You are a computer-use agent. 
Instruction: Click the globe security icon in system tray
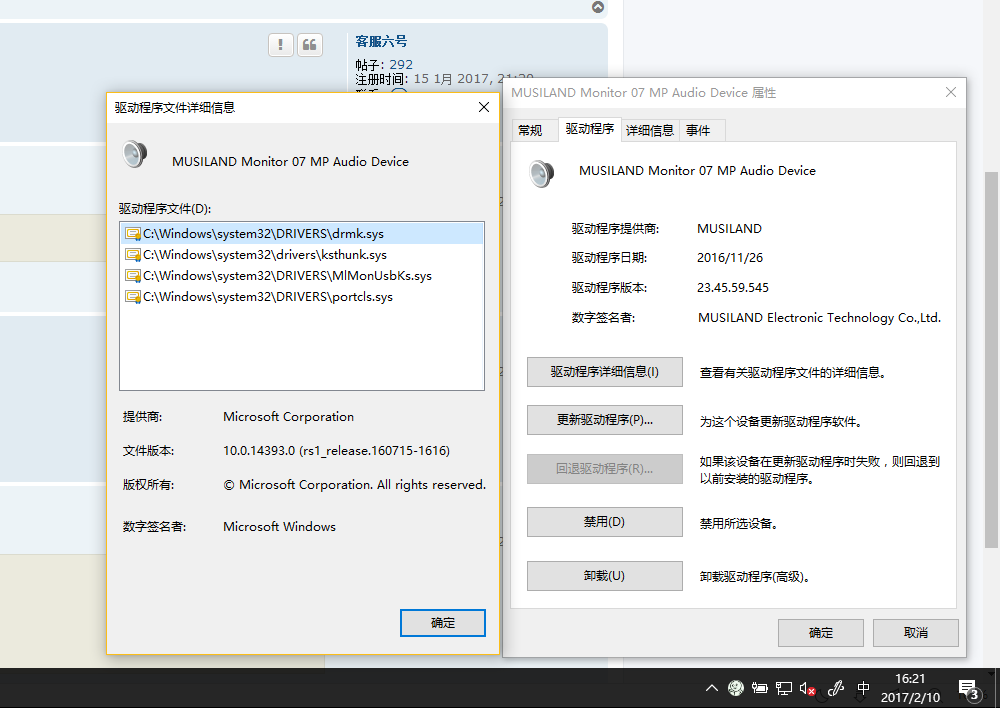735,688
